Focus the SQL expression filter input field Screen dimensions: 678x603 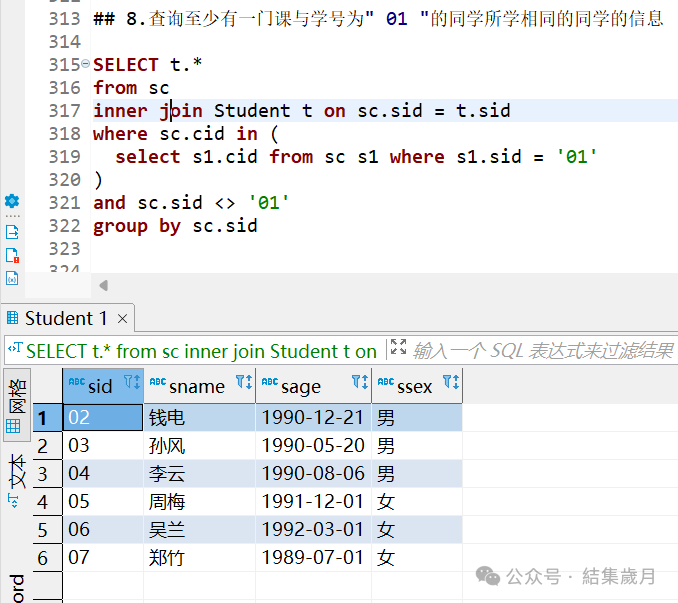coord(543,351)
